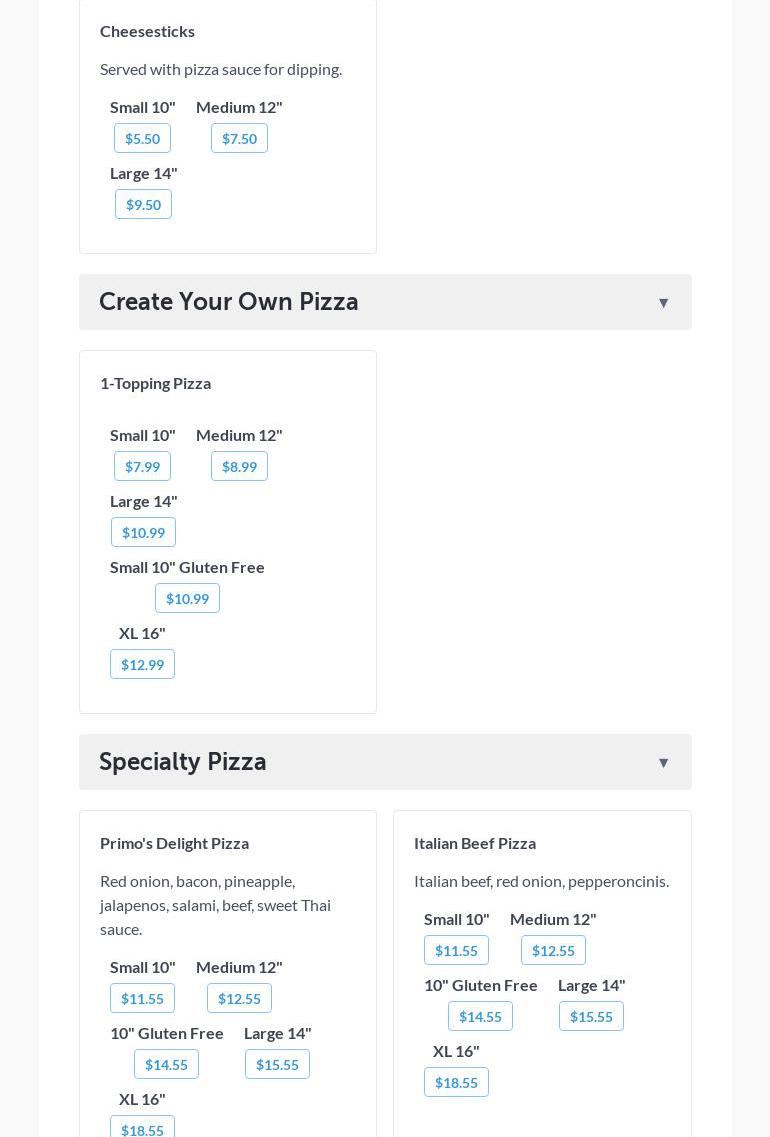This screenshot has height=1137, width=770.
Task: Pick 1-Topping Pizza Medium 12" $8.99
Action: click(x=239, y=467)
